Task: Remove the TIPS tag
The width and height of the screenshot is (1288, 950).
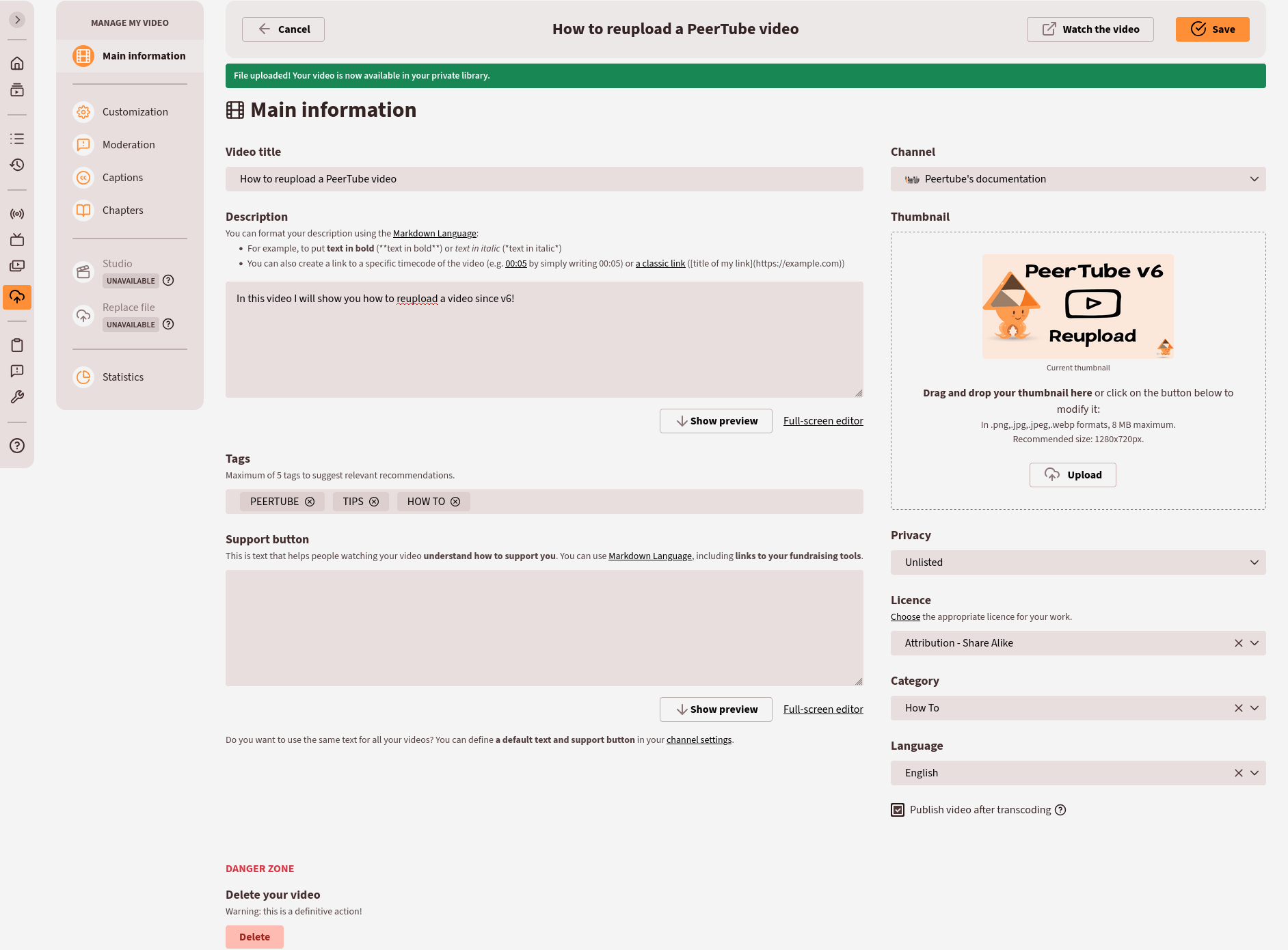Action: pos(374,502)
